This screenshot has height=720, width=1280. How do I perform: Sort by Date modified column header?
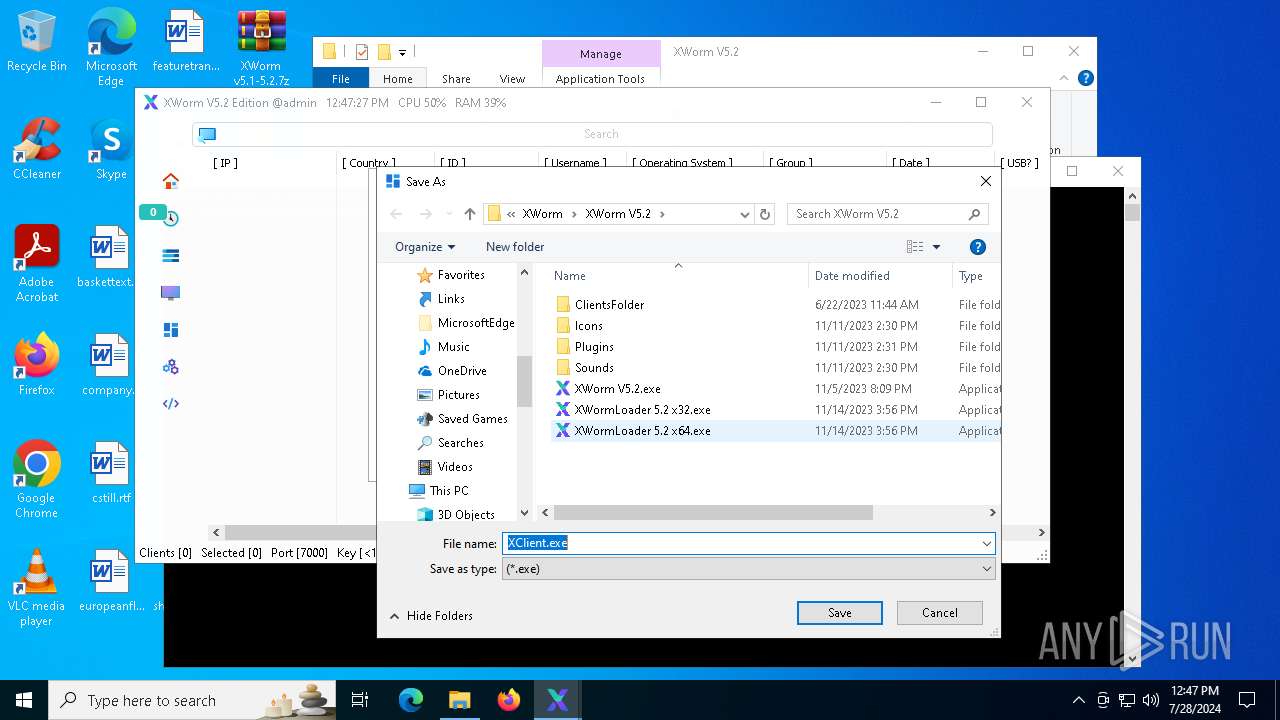852,276
